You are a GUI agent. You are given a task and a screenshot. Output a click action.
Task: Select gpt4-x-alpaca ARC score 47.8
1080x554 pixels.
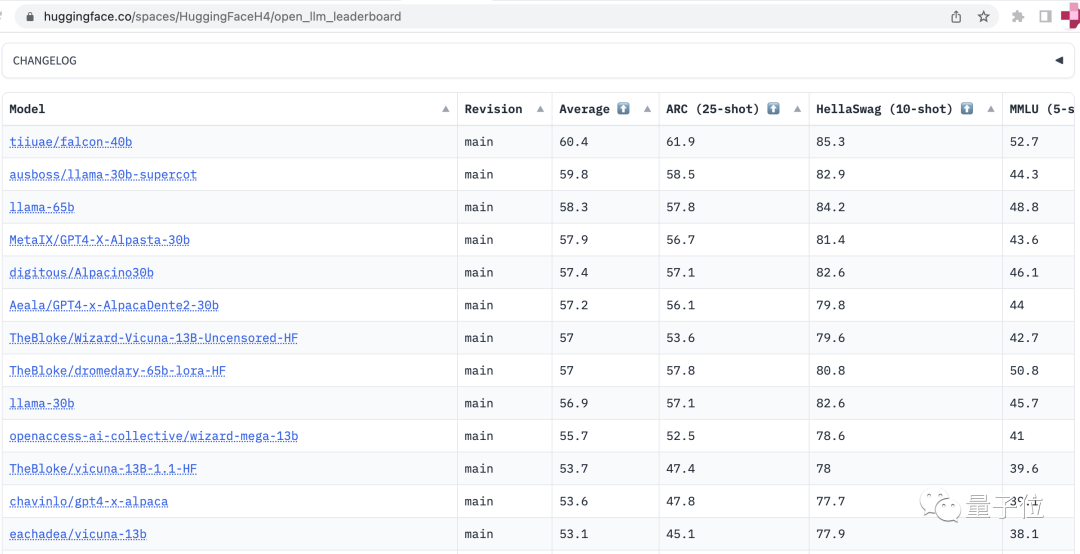[x=681, y=502]
